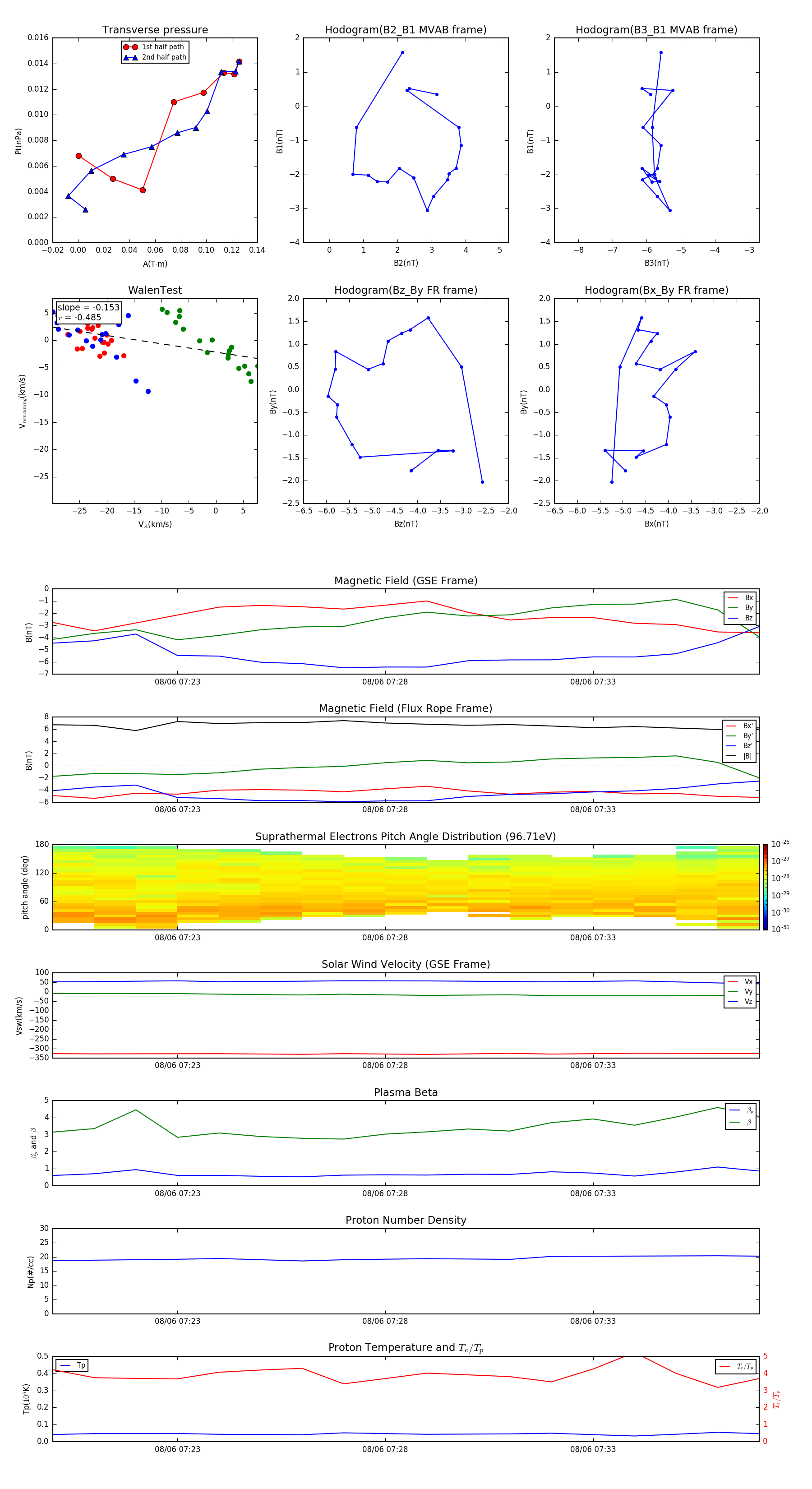Viewport: 812px width, 1489px height.
Task: Click the 'WalenTest' plot title
Action: point(155,290)
